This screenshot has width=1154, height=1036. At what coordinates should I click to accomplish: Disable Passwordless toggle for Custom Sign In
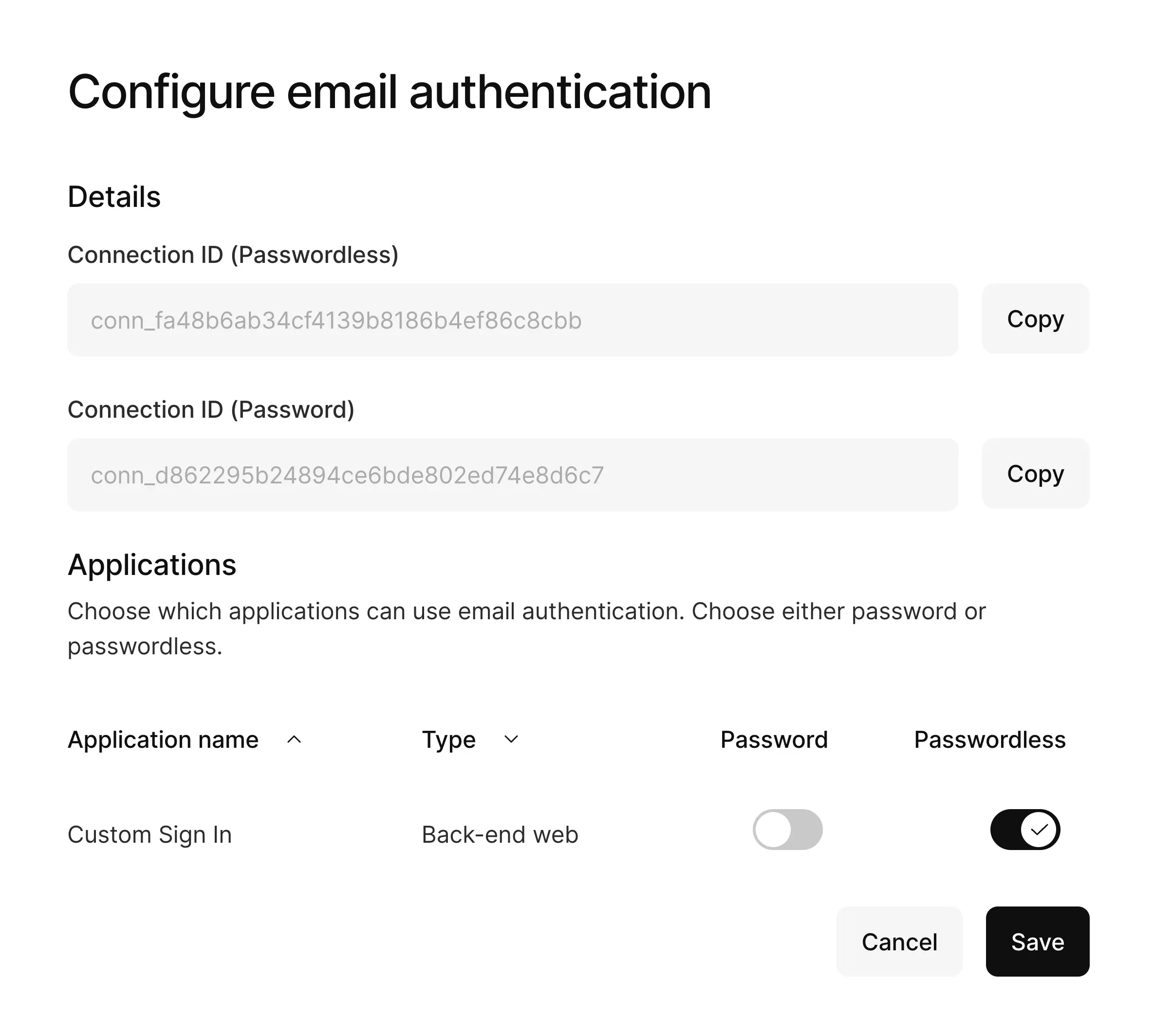click(x=1024, y=830)
